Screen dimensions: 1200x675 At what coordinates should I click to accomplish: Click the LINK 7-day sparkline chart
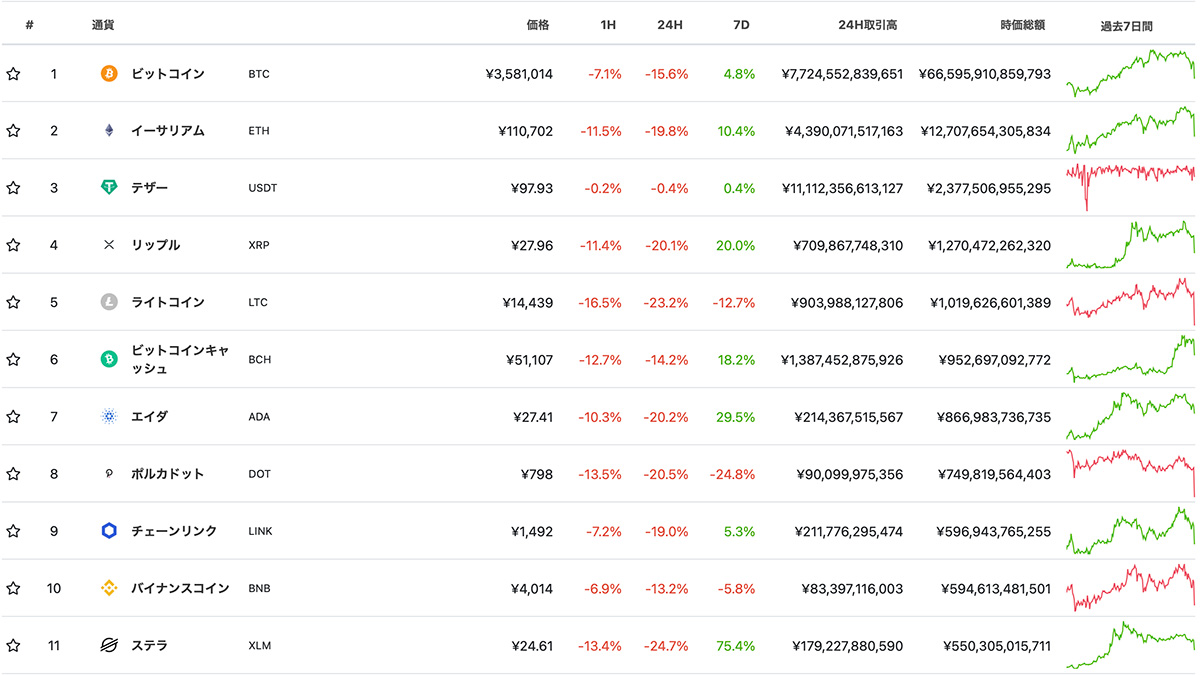pyautogui.click(x=1131, y=530)
